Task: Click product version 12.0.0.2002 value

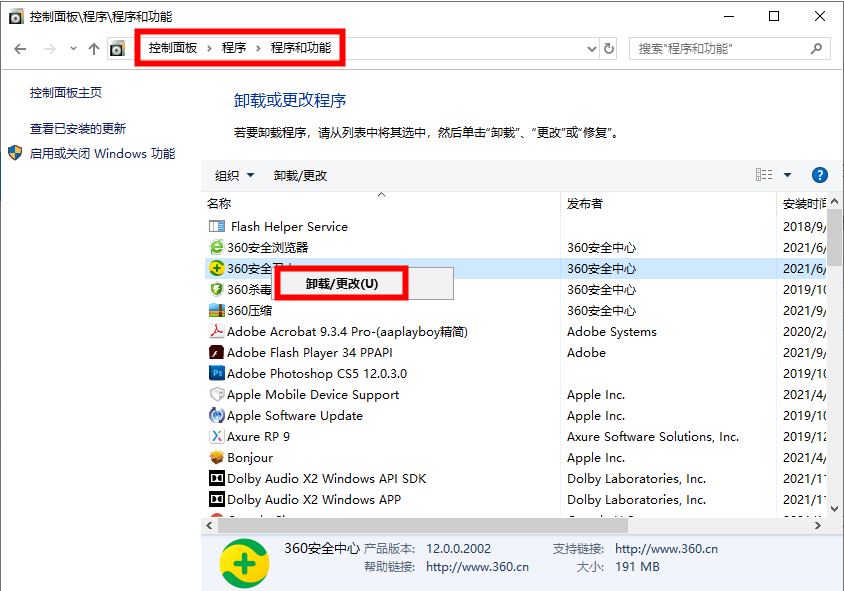Action: coord(459,548)
